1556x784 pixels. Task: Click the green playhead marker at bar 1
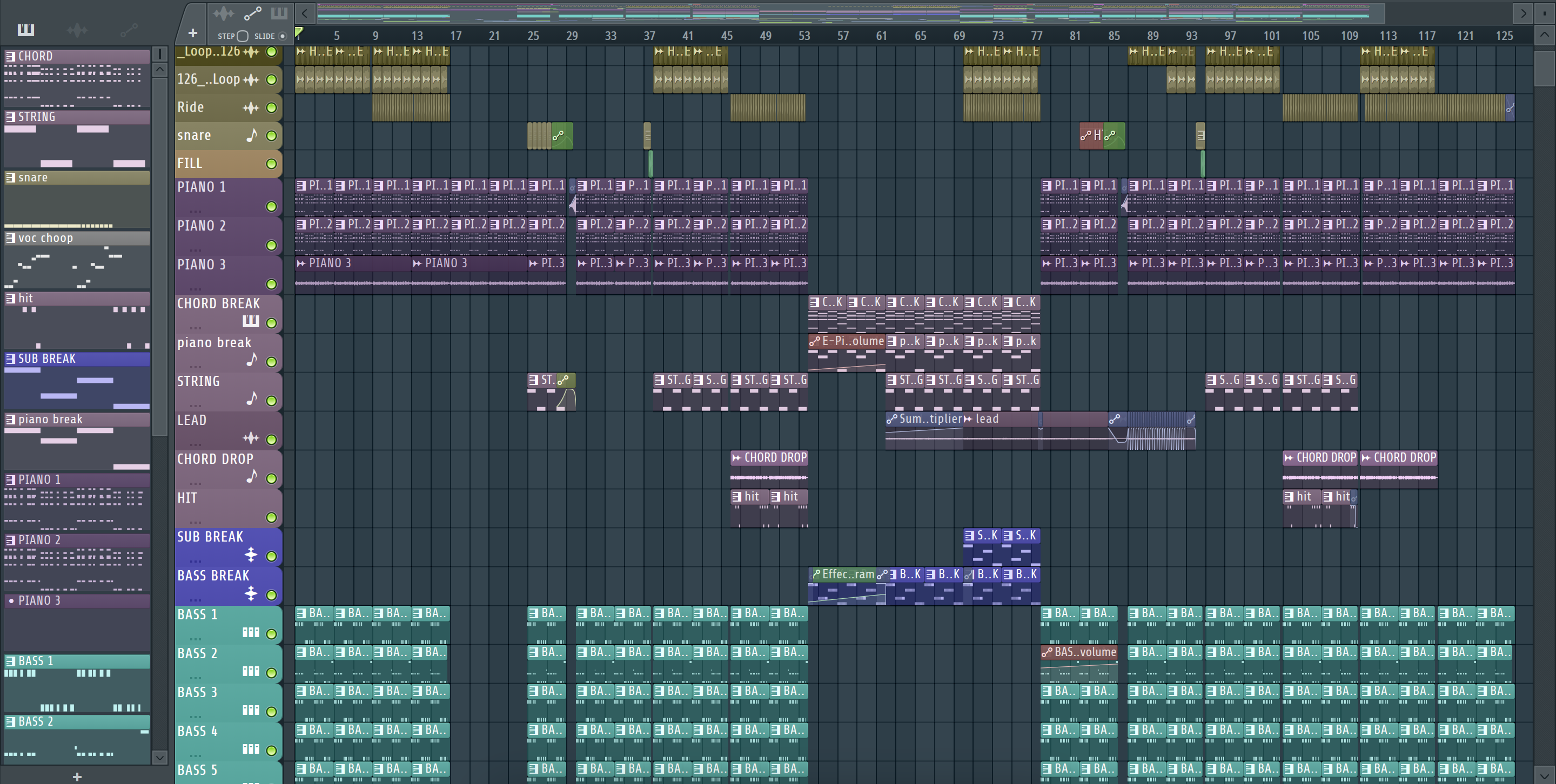[x=299, y=32]
